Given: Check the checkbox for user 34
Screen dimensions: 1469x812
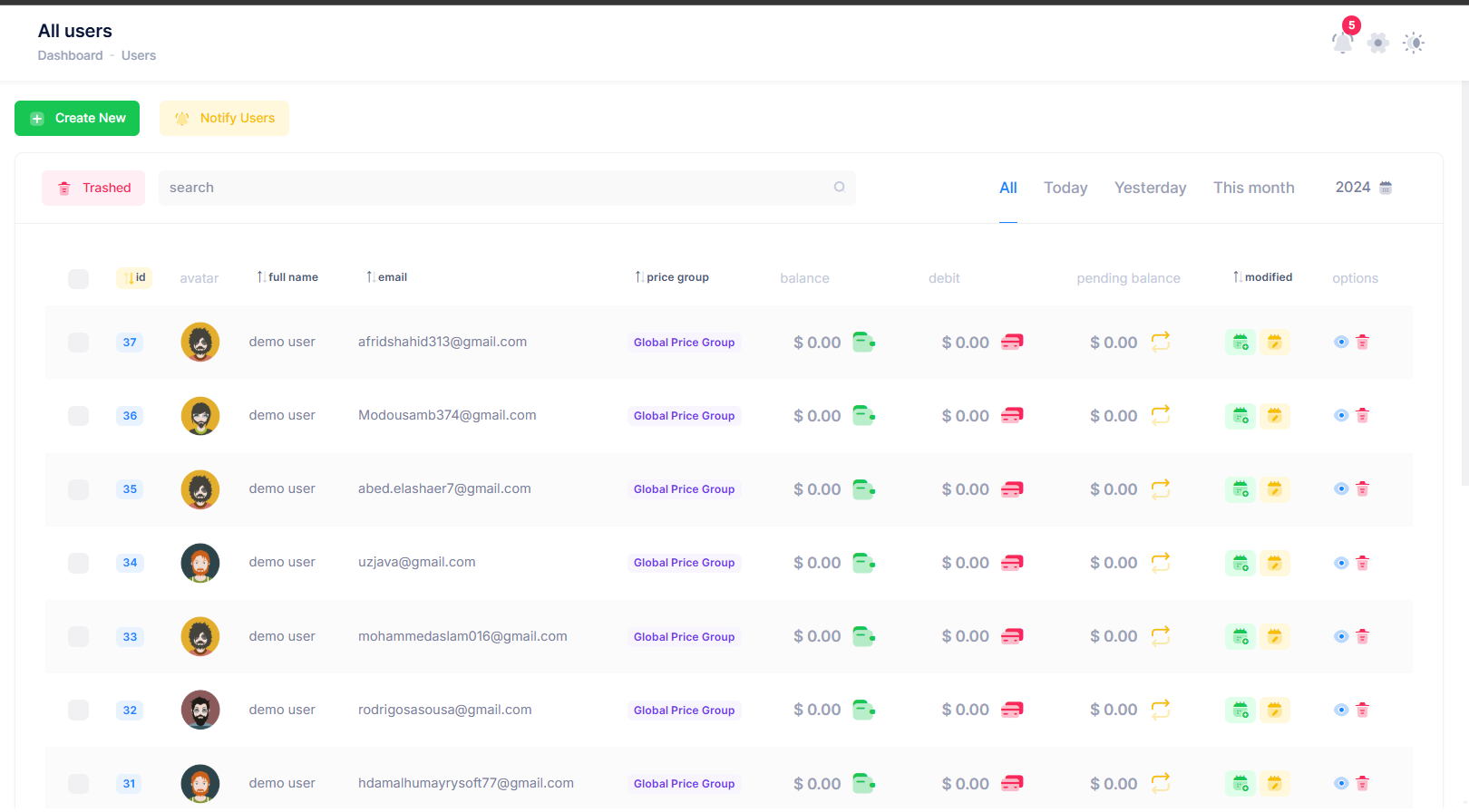Looking at the screenshot, I should point(78,563).
